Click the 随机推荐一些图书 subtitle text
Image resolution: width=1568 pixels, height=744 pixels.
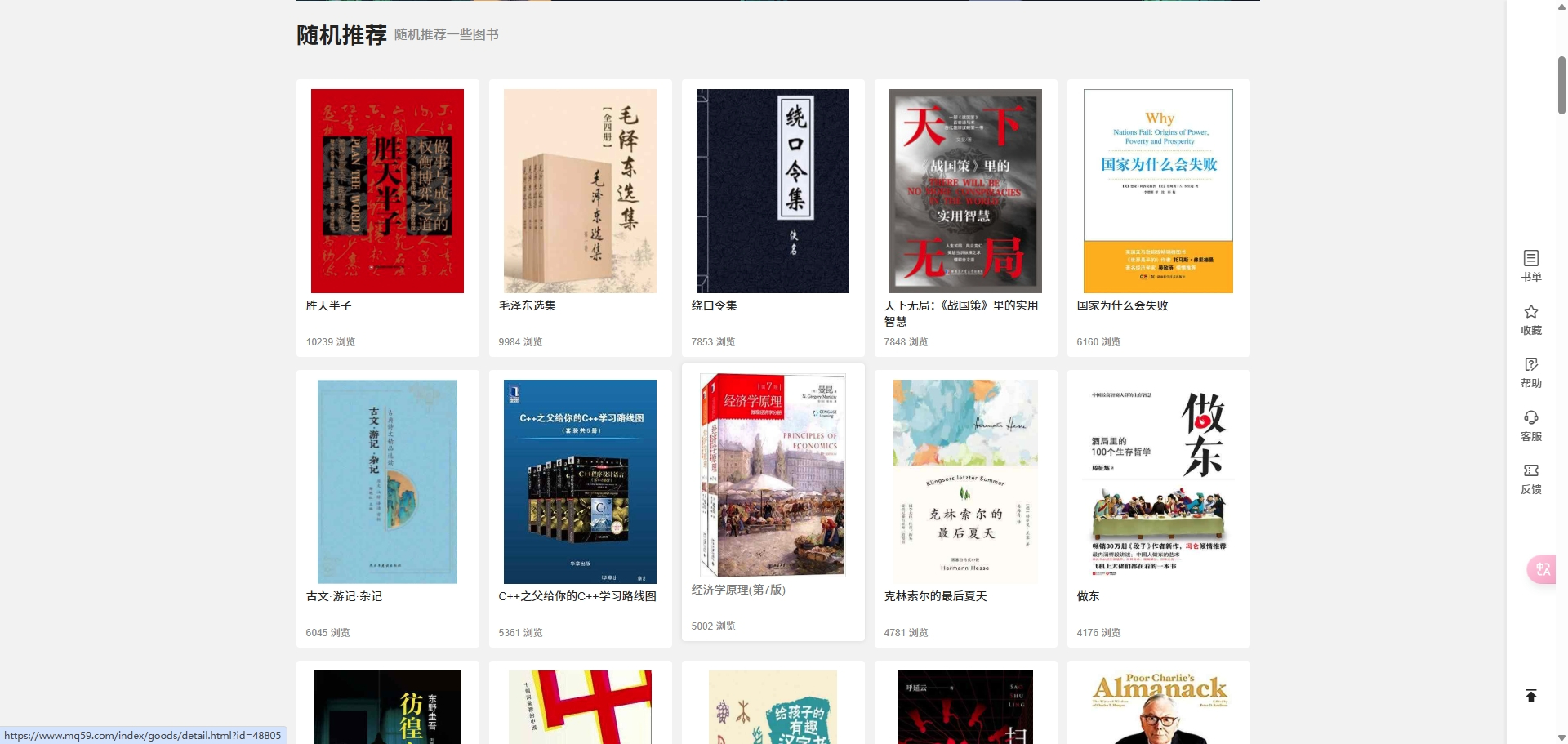point(447,34)
